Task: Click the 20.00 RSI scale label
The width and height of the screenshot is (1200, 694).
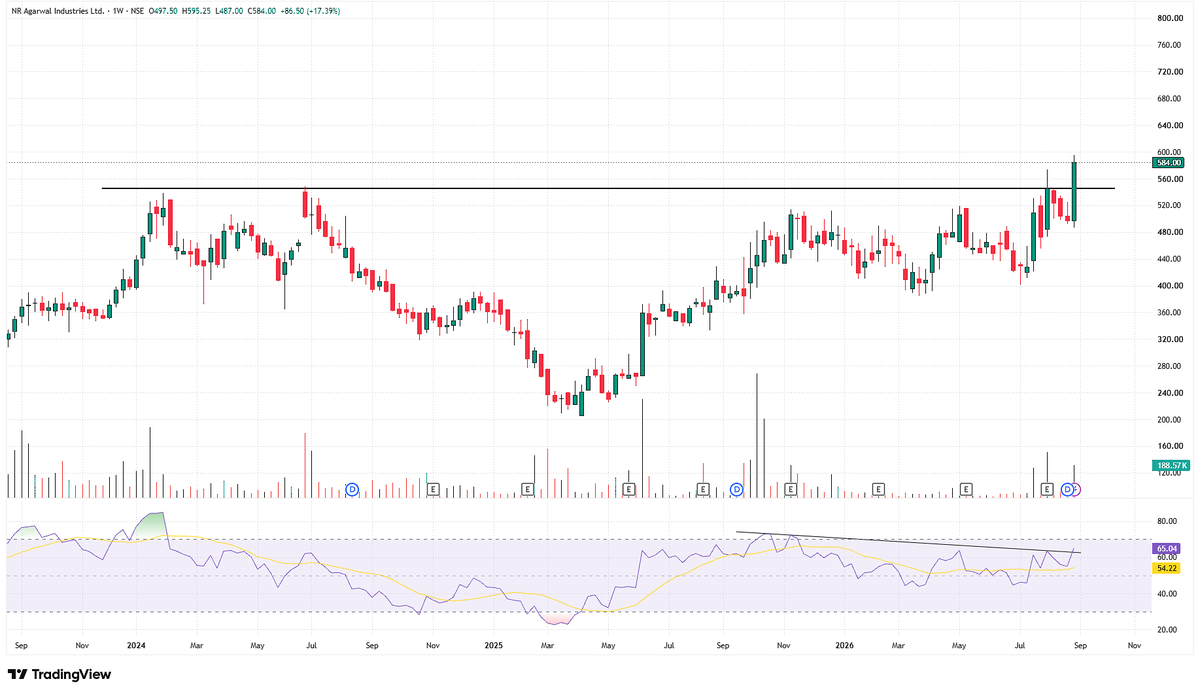Action: 1169,629
